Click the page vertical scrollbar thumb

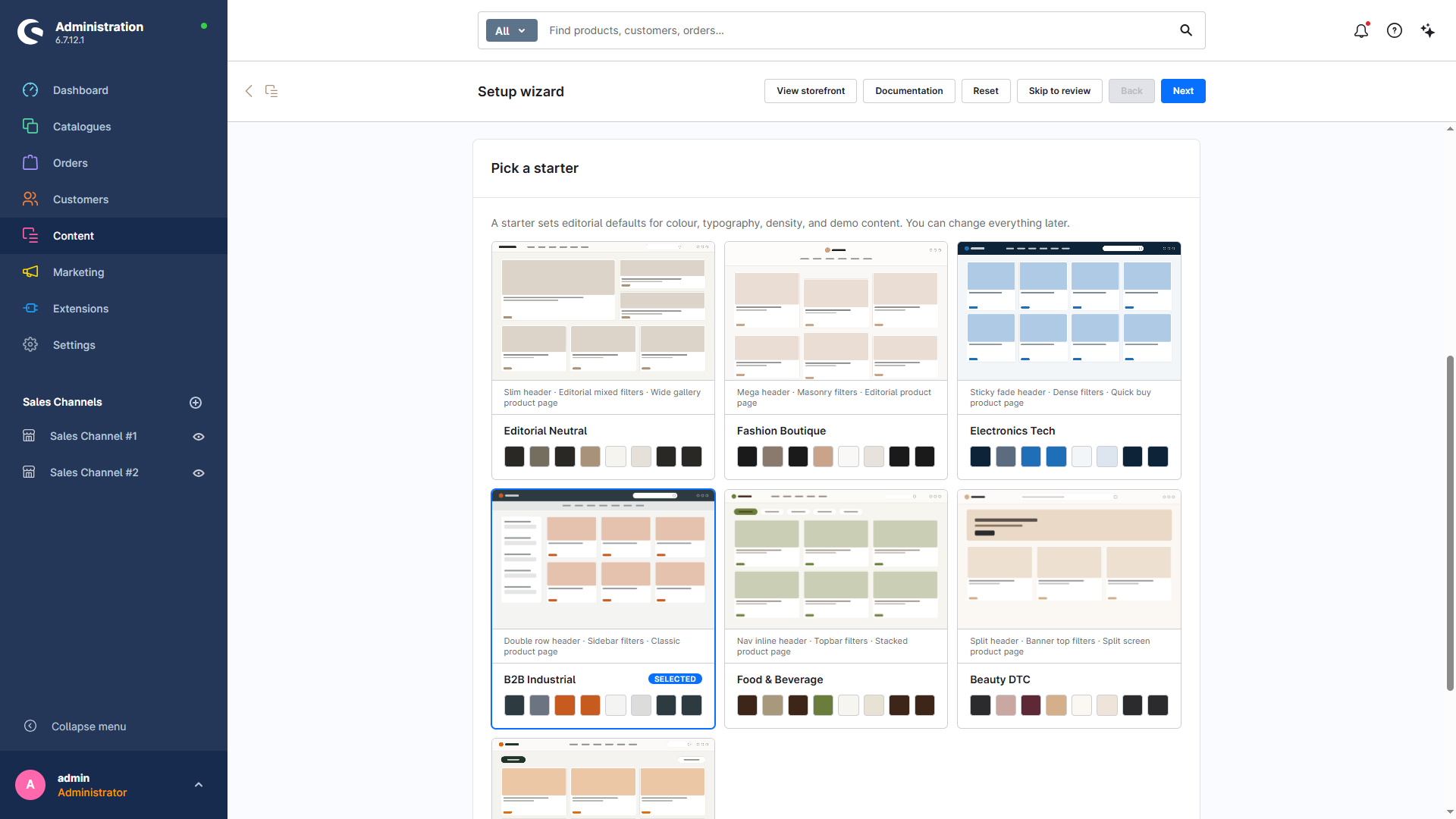(1450, 523)
